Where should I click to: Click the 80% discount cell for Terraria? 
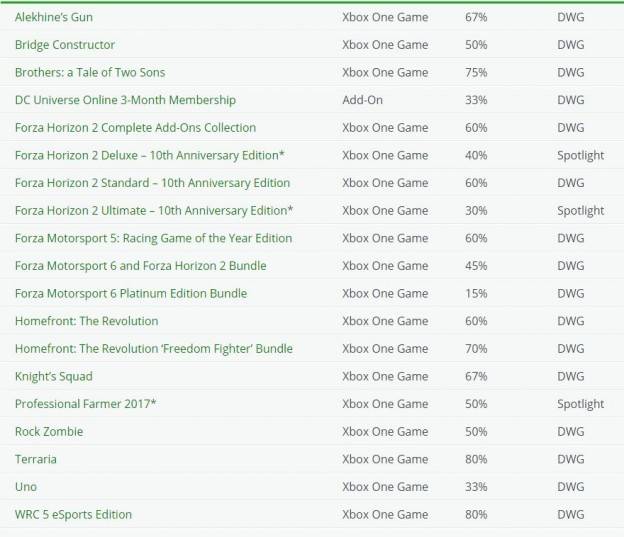476,459
